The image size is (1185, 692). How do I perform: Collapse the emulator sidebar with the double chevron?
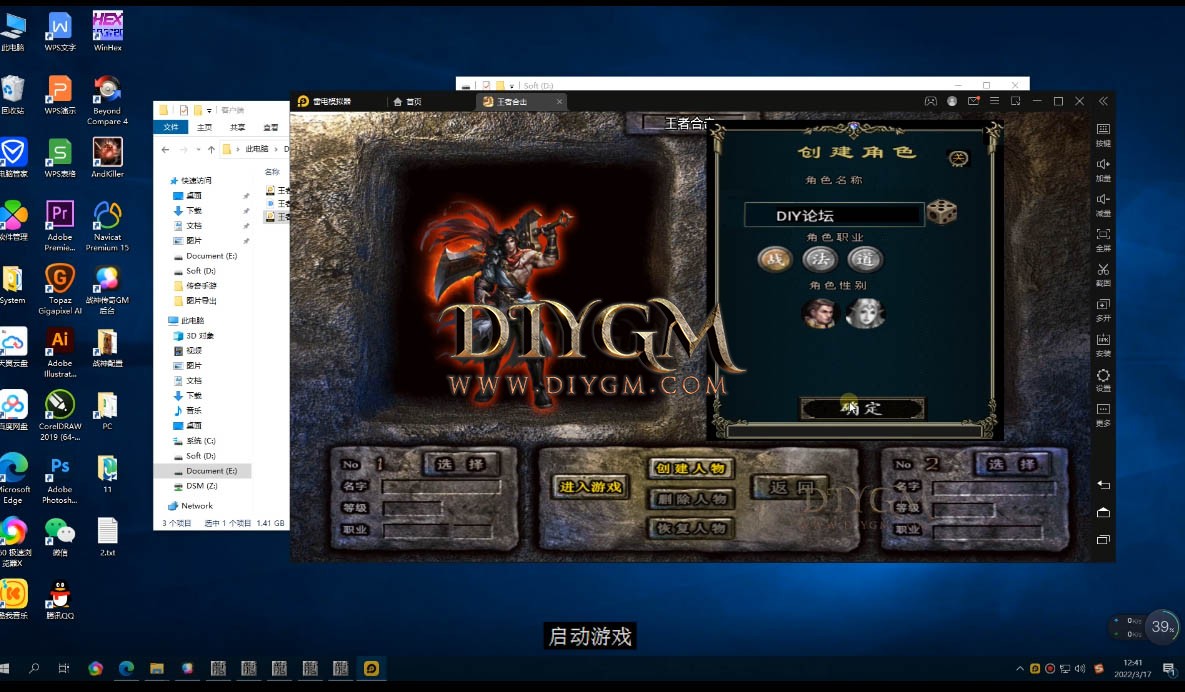coord(1103,101)
